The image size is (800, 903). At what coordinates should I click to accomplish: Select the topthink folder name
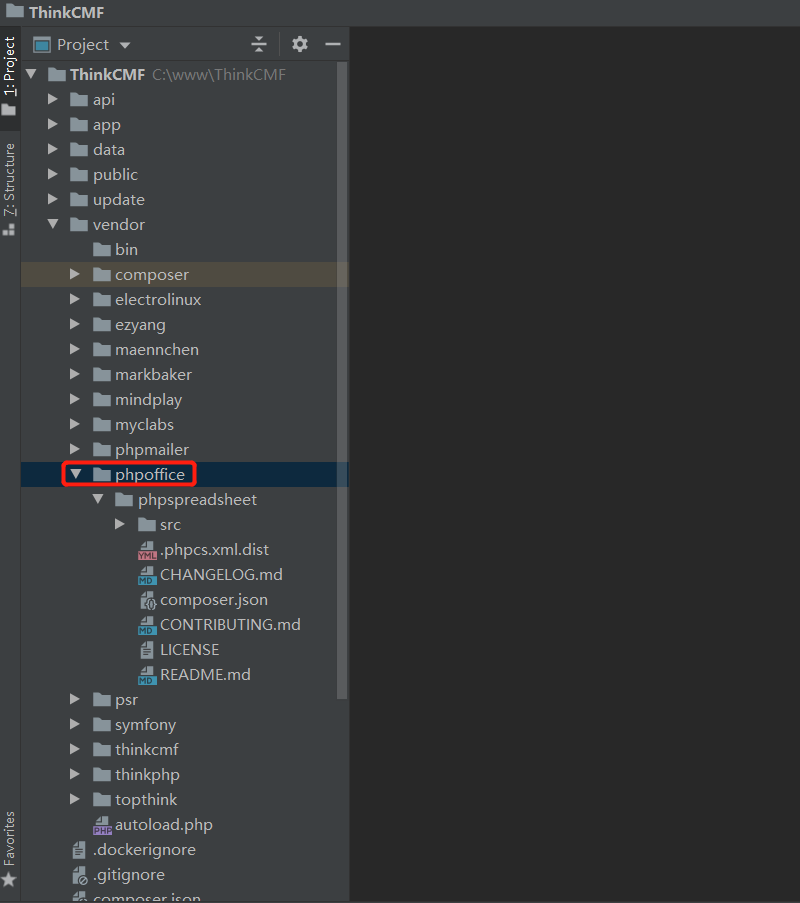pyautogui.click(x=146, y=799)
